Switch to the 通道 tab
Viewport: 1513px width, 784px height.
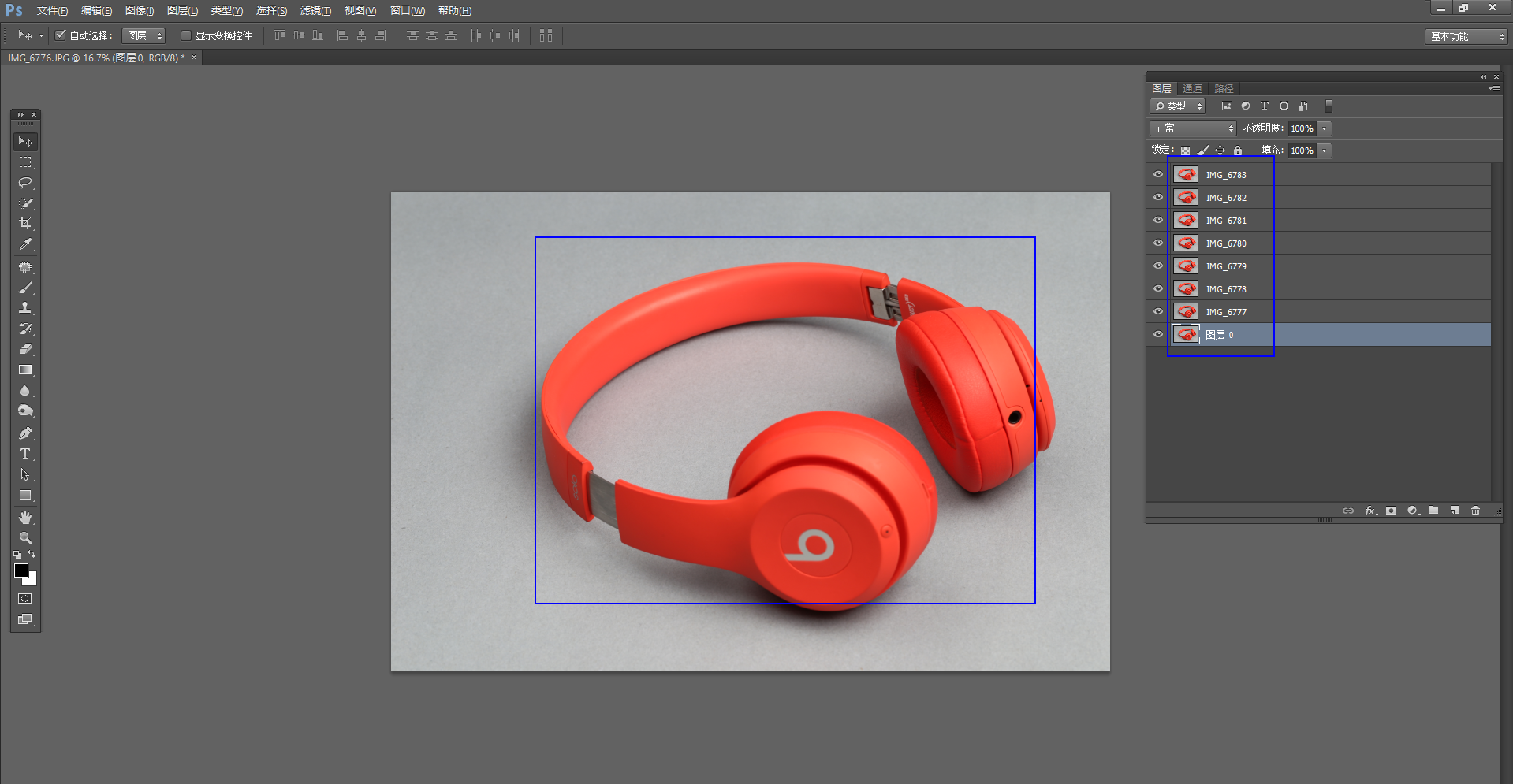1192,89
